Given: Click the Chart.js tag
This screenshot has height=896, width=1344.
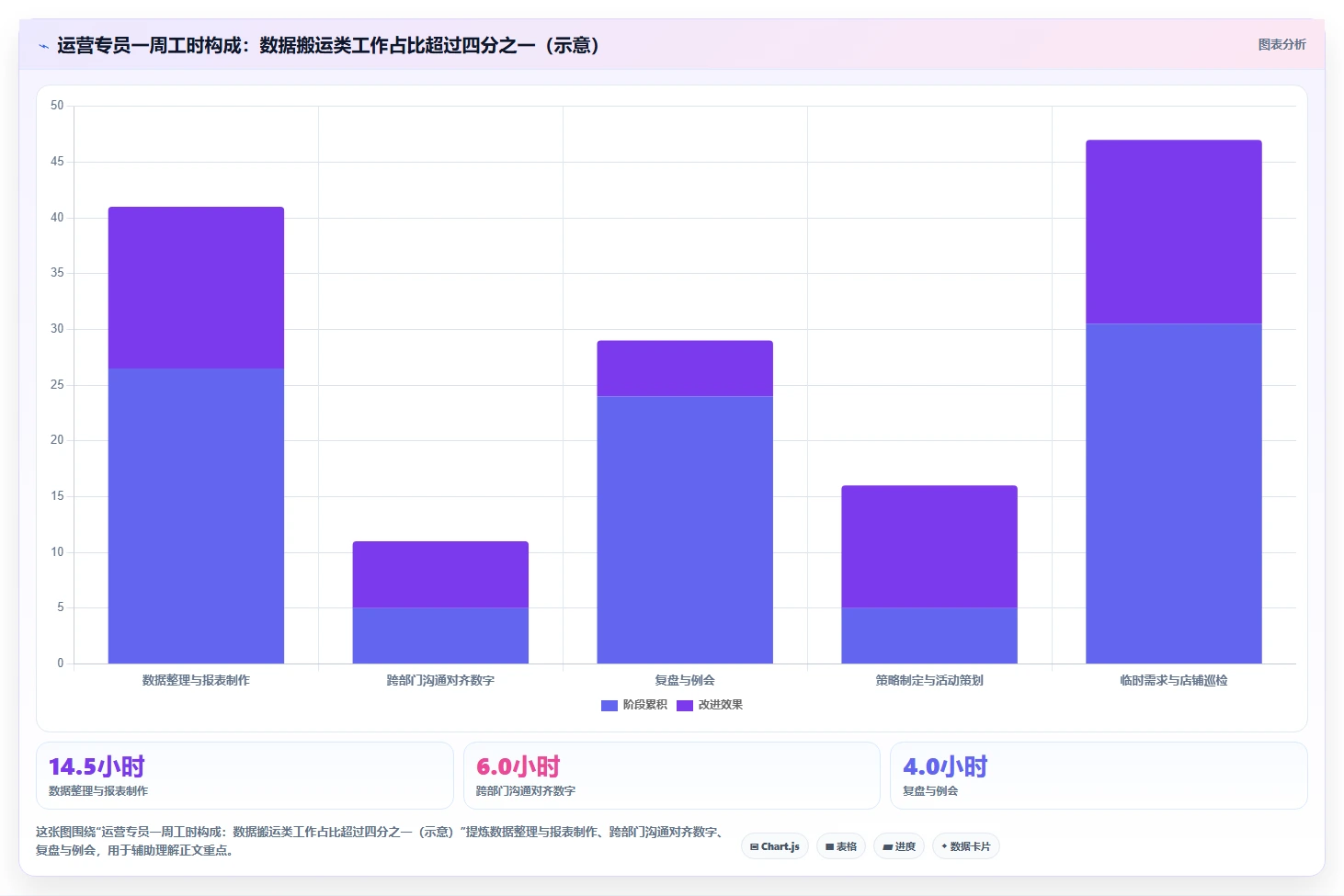Looking at the screenshot, I should [x=774, y=846].
